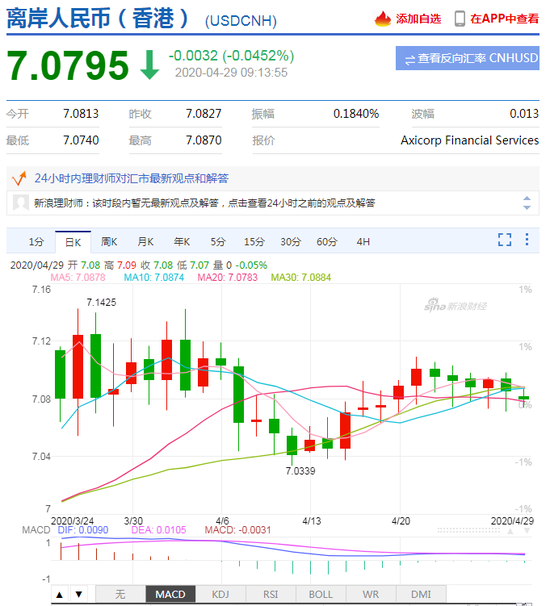The width and height of the screenshot is (550, 606).
Task: Select the KDJ indicator tab
Action: click(x=220, y=594)
